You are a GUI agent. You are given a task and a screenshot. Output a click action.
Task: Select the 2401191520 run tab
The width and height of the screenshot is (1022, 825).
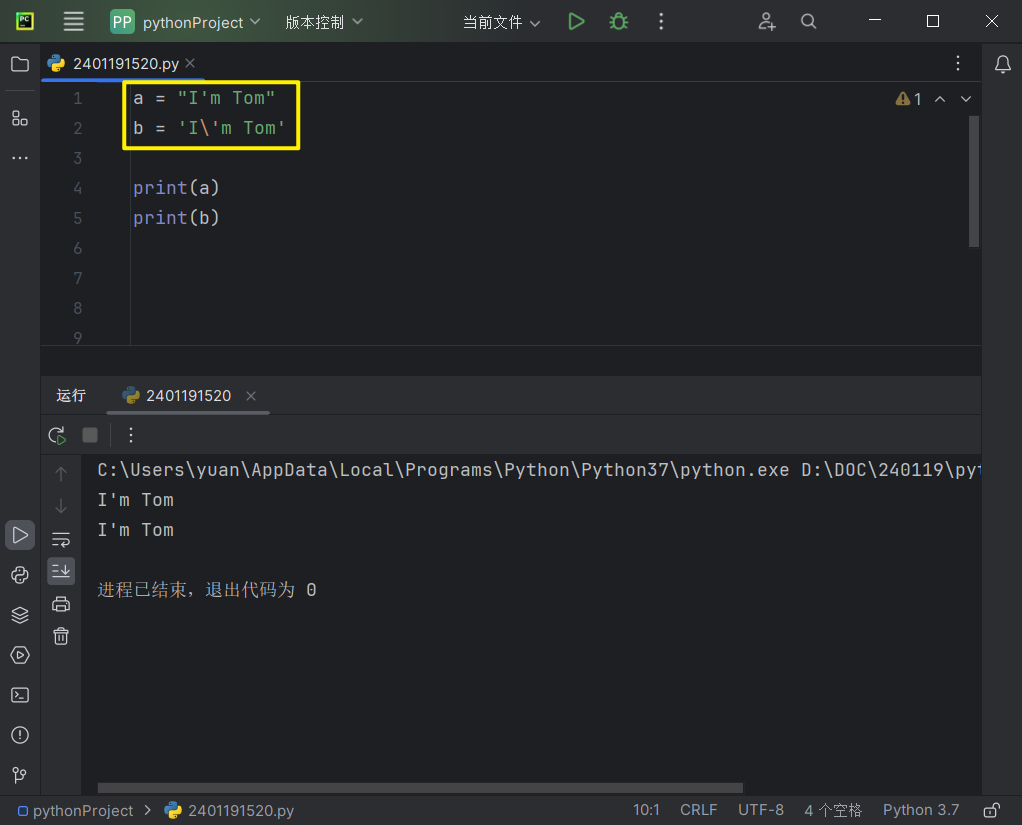188,396
